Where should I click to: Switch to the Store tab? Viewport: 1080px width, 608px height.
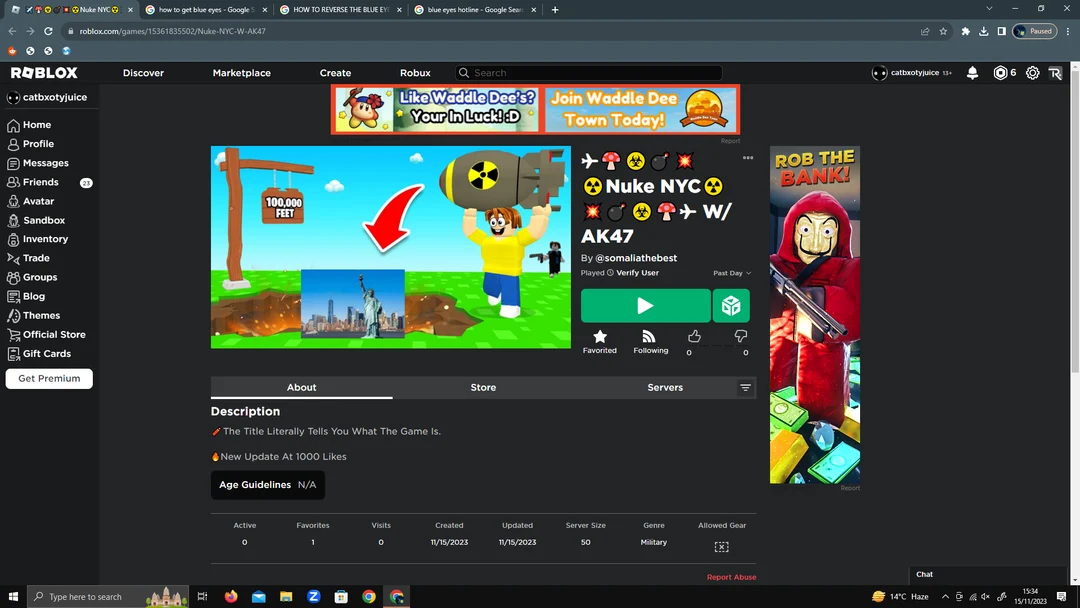point(483,388)
